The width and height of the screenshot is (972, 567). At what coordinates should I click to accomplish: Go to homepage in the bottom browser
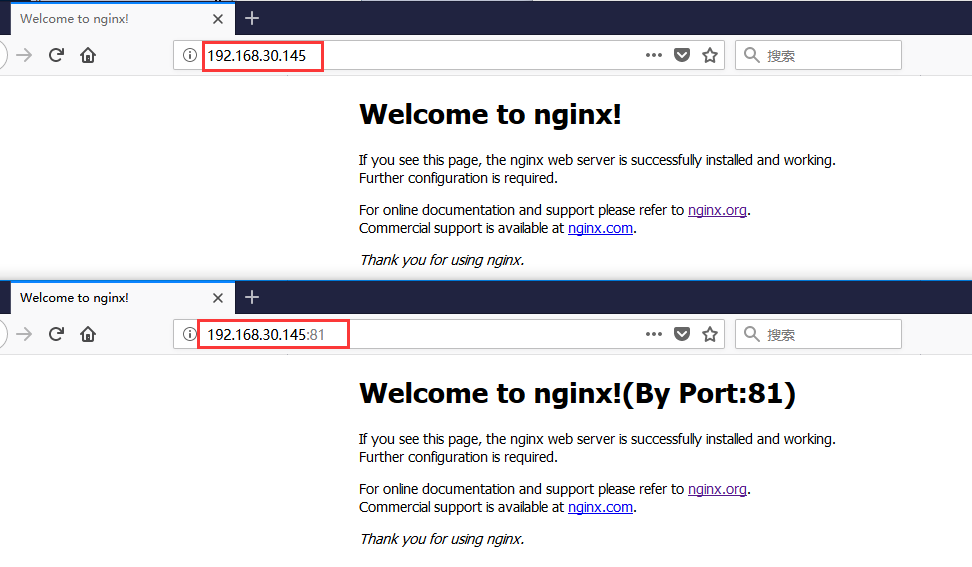tap(88, 334)
